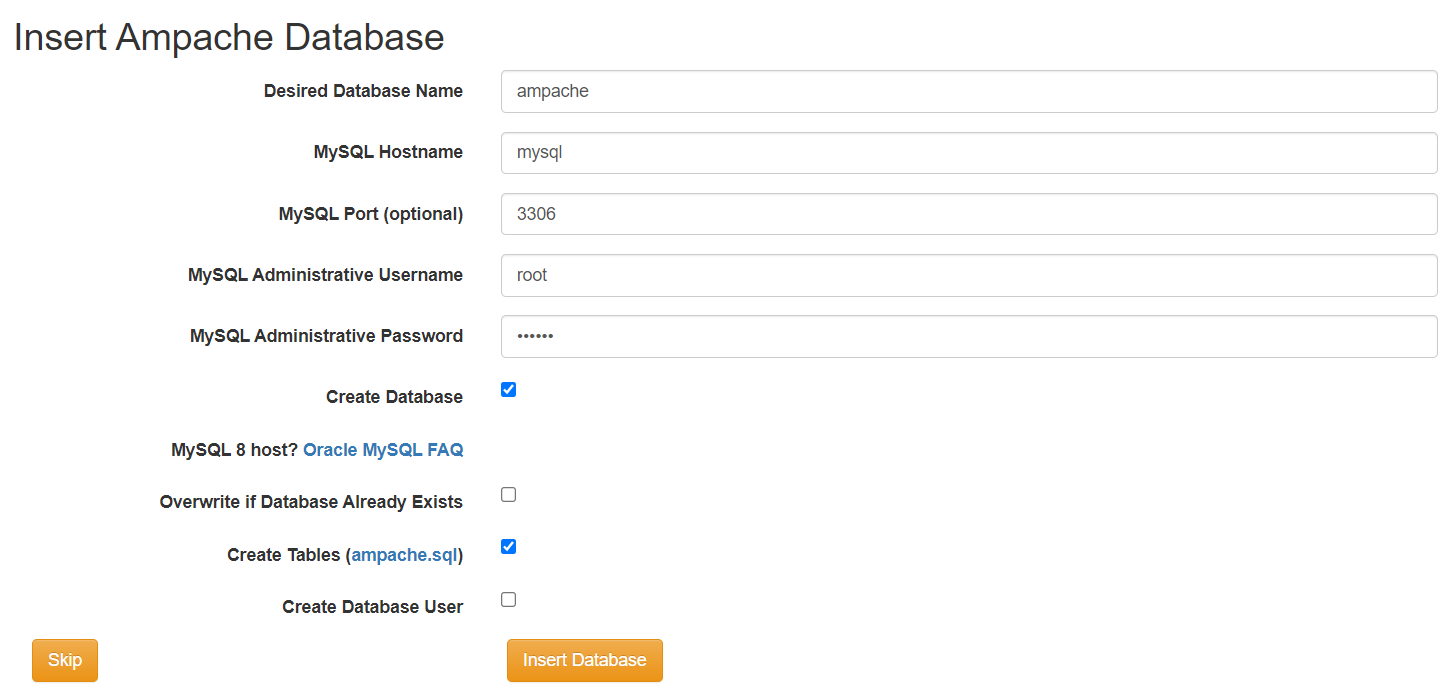
Task: Open the Oracle MySQL FAQ link
Action: (383, 450)
